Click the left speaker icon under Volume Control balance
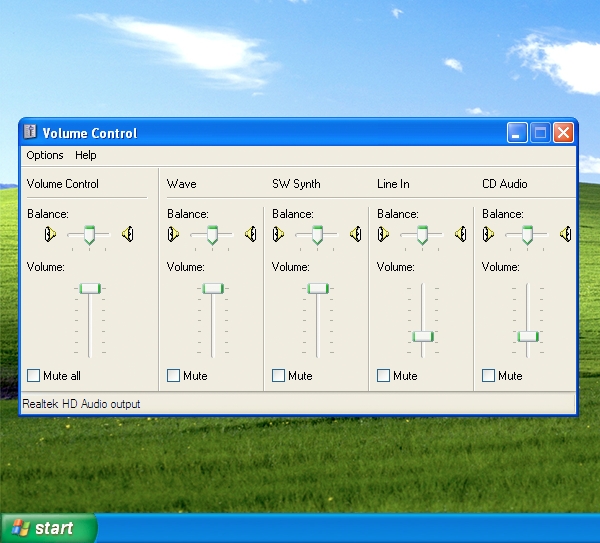 pos(50,234)
